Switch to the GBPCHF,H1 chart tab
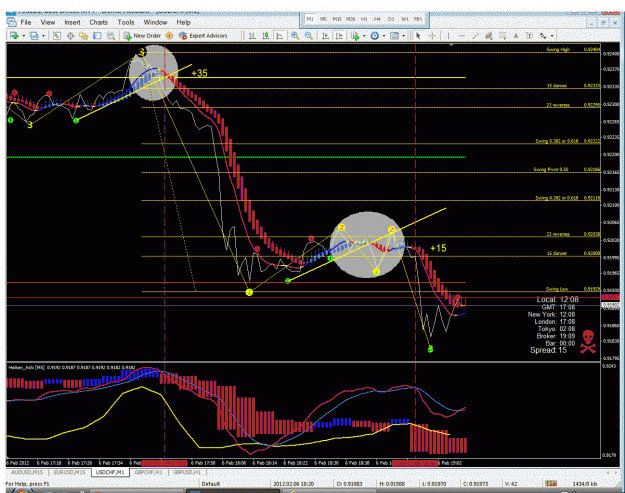This screenshot has width=625, height=493. click(x=148, y=472)
